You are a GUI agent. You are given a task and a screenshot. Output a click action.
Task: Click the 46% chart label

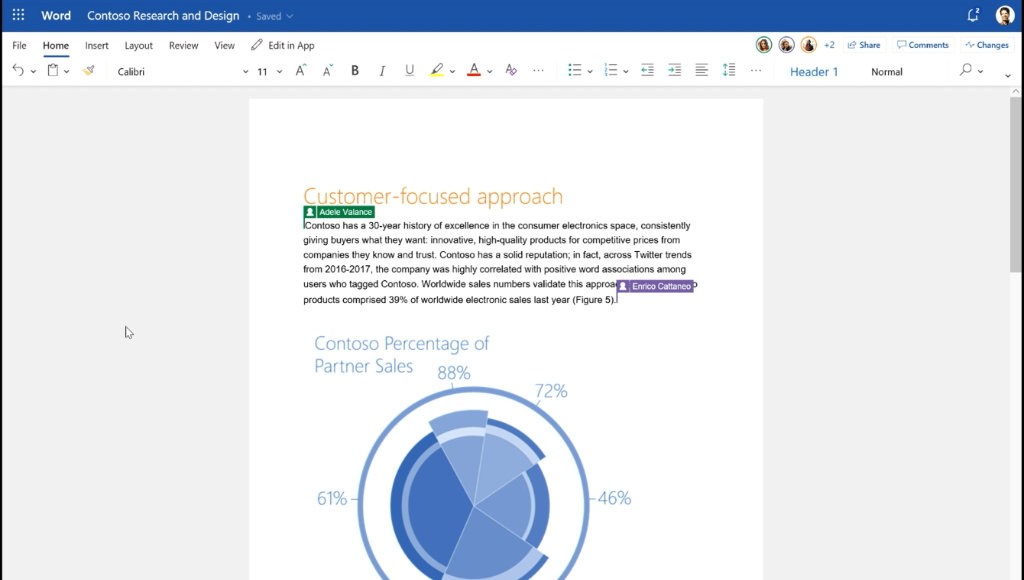coord(615,498)
